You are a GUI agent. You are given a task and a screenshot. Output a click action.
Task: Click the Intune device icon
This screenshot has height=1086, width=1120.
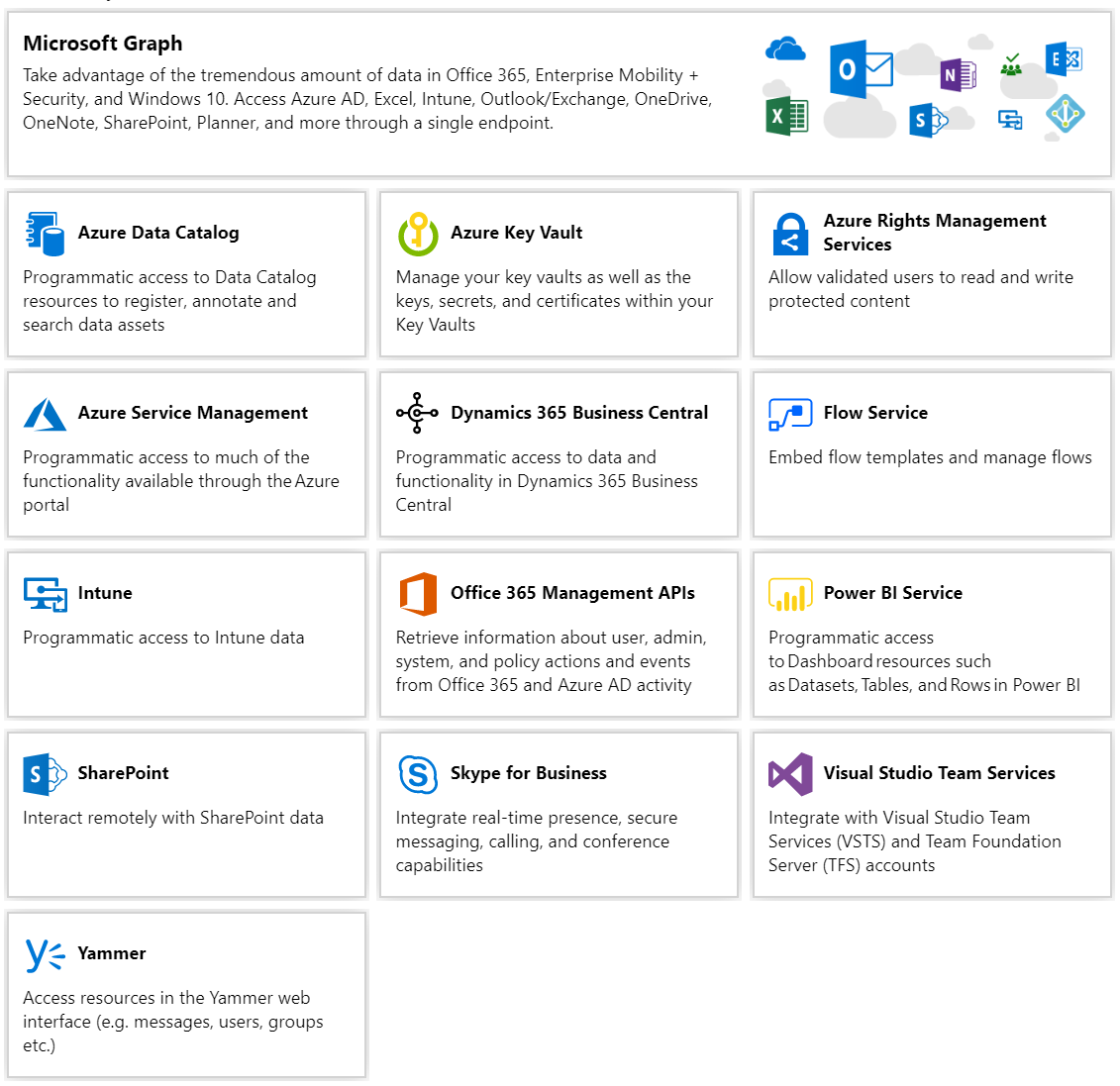coord(46,594)
